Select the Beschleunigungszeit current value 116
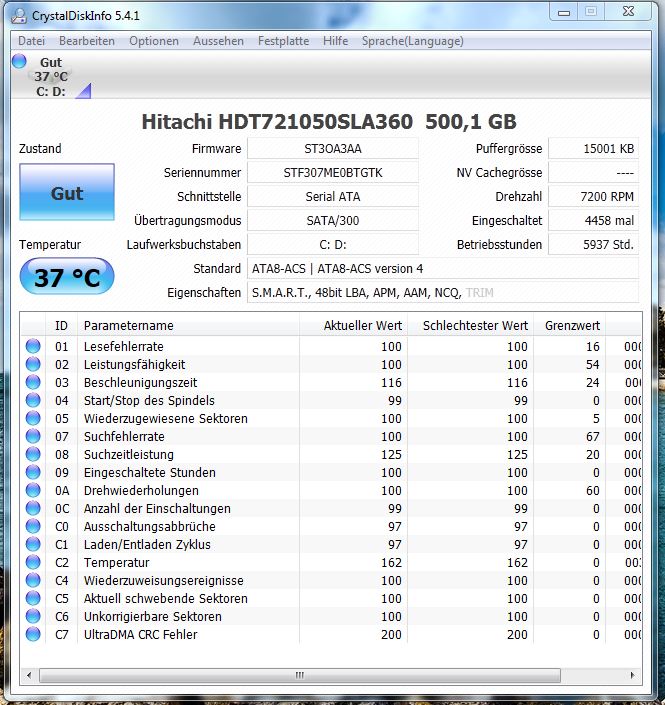This screenshot has width=665, height=705. click(391, 383)
